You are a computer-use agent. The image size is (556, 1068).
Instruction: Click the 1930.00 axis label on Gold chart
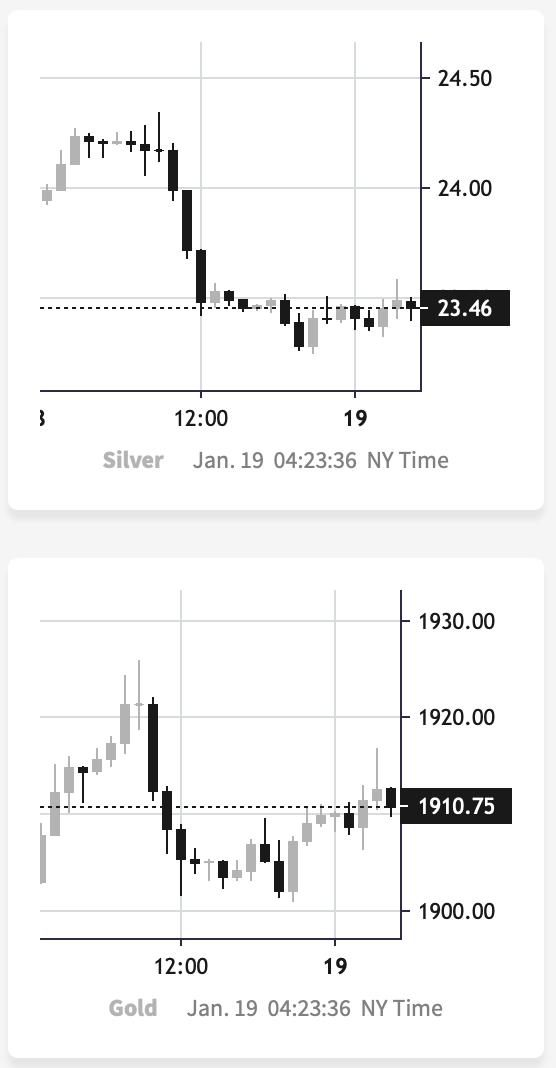point(457,621)
